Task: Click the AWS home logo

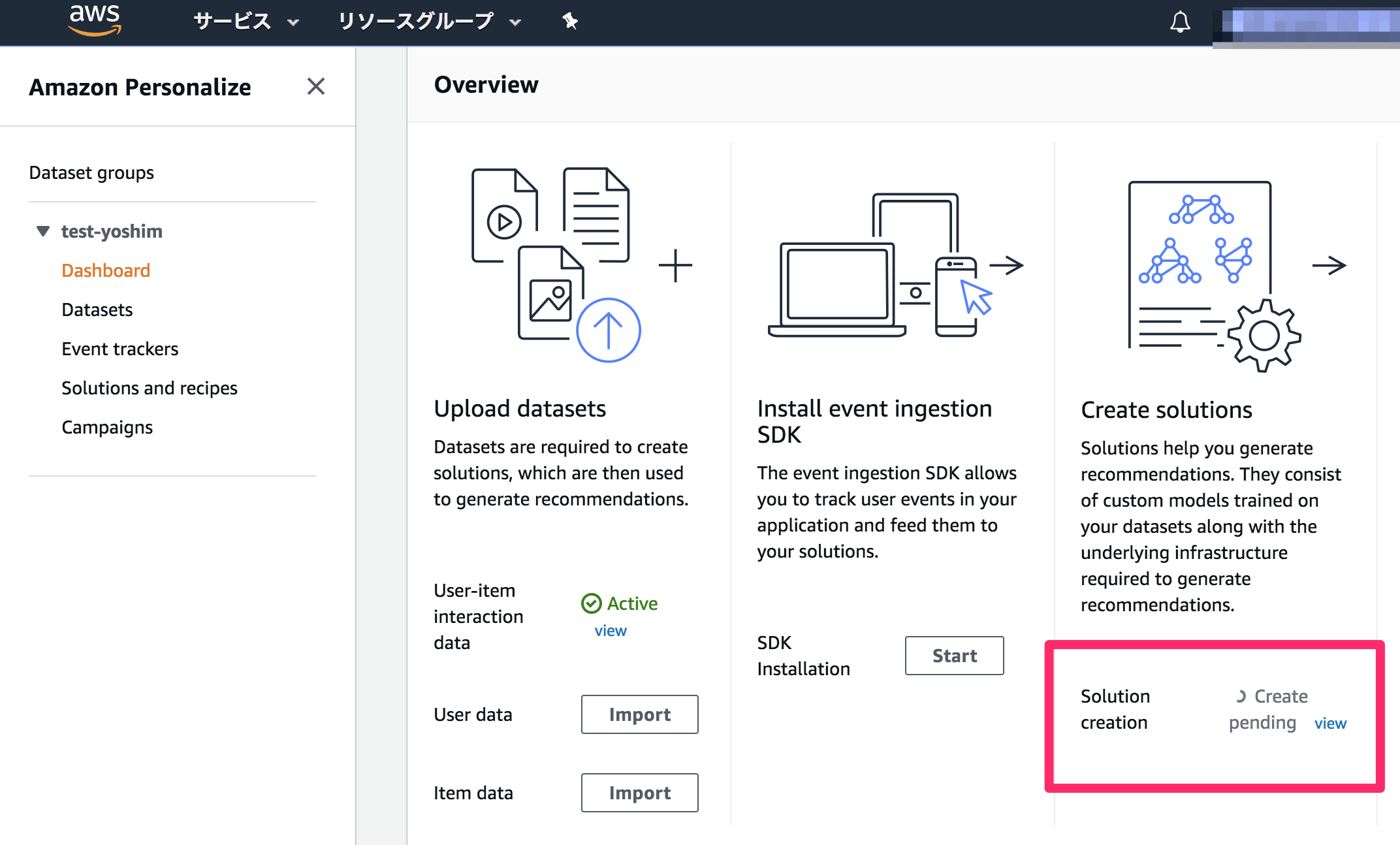Action: 94,20
